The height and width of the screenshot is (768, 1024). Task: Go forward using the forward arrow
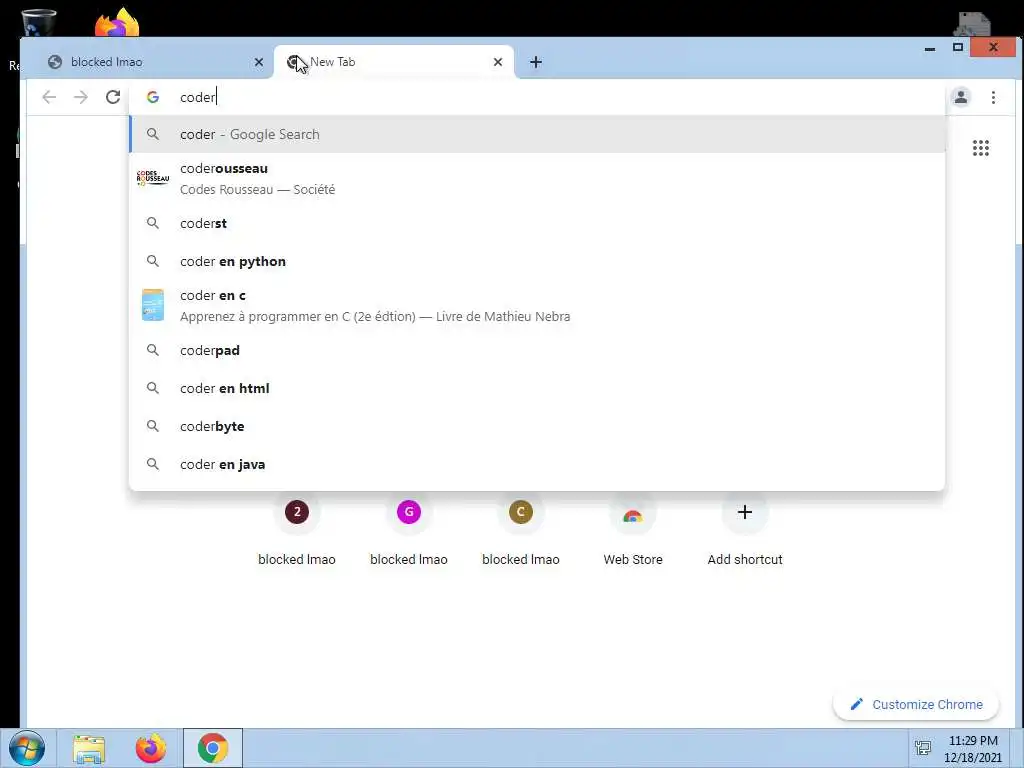click(x=80, y=97)
